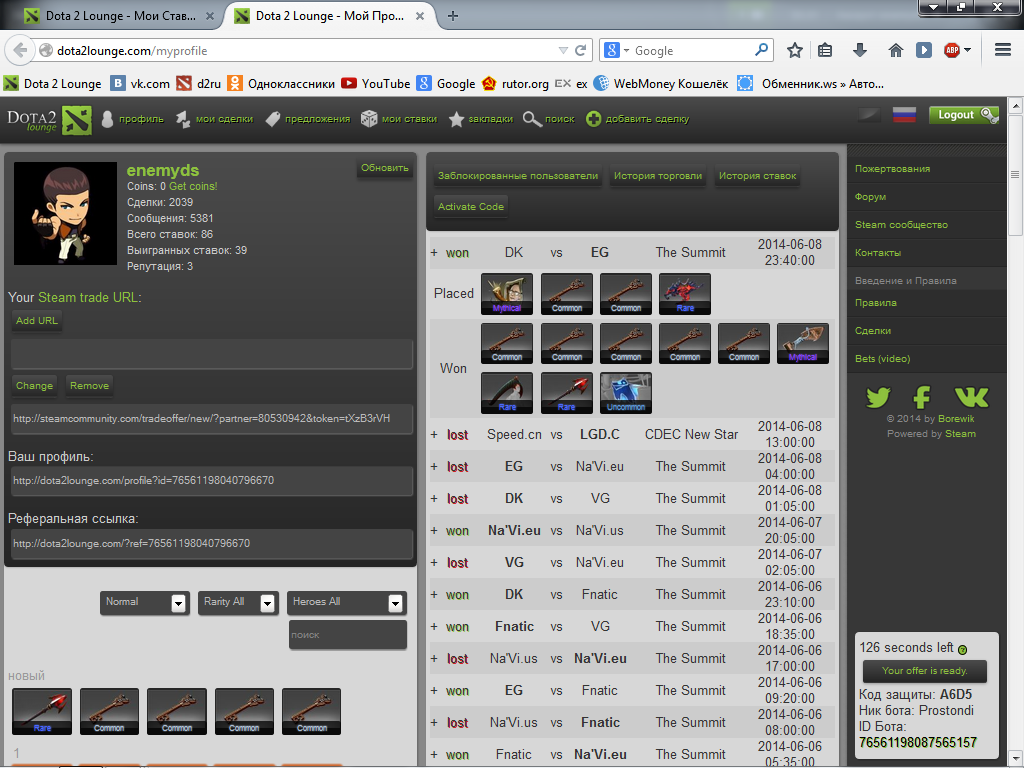Open the профиль navigation item
The width and height of the screenshot is (1024, 768).
tap(133, 119)
